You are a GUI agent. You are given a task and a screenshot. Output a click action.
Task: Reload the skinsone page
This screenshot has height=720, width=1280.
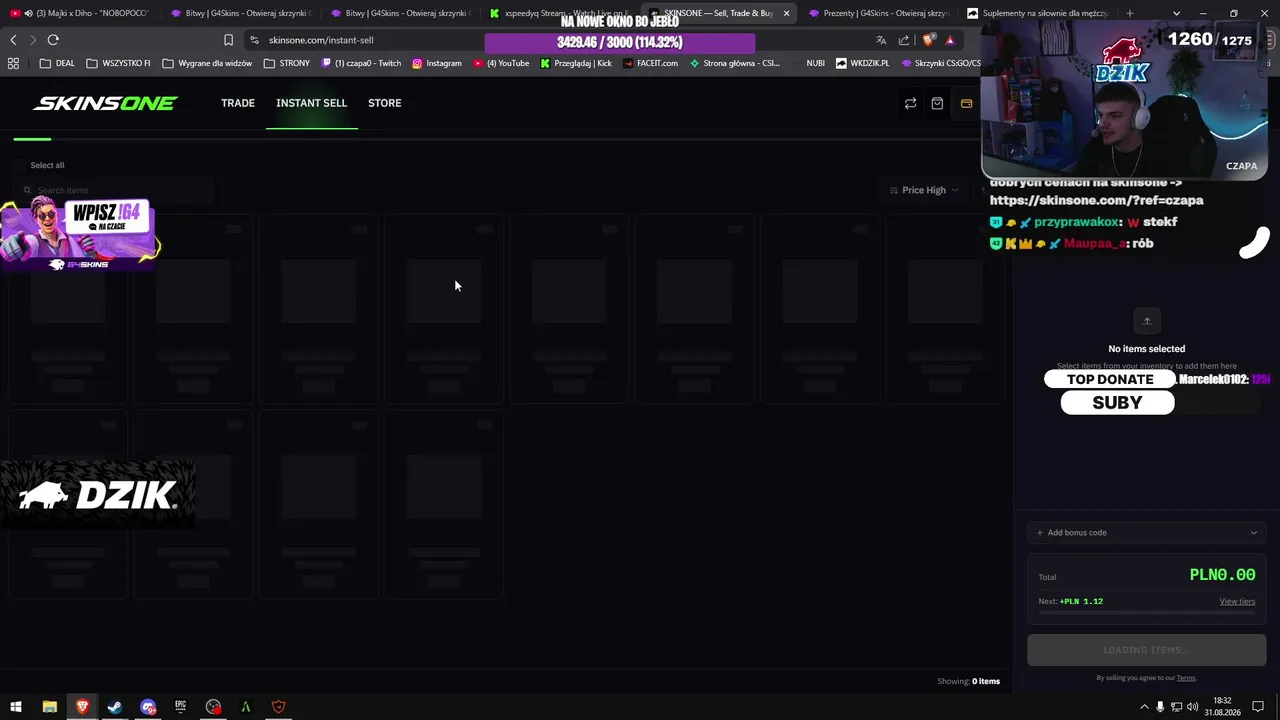point(53,40)
